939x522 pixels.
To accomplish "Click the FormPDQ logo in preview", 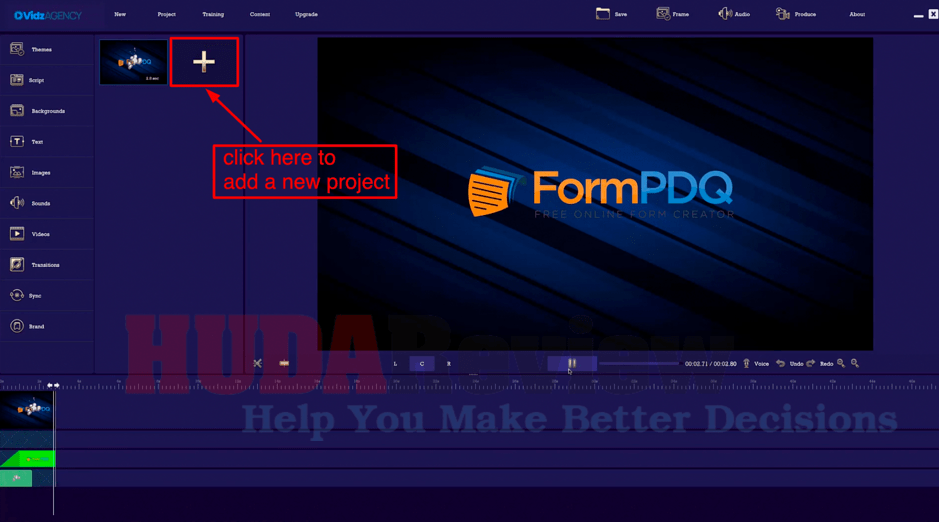I will coord(600,193).
